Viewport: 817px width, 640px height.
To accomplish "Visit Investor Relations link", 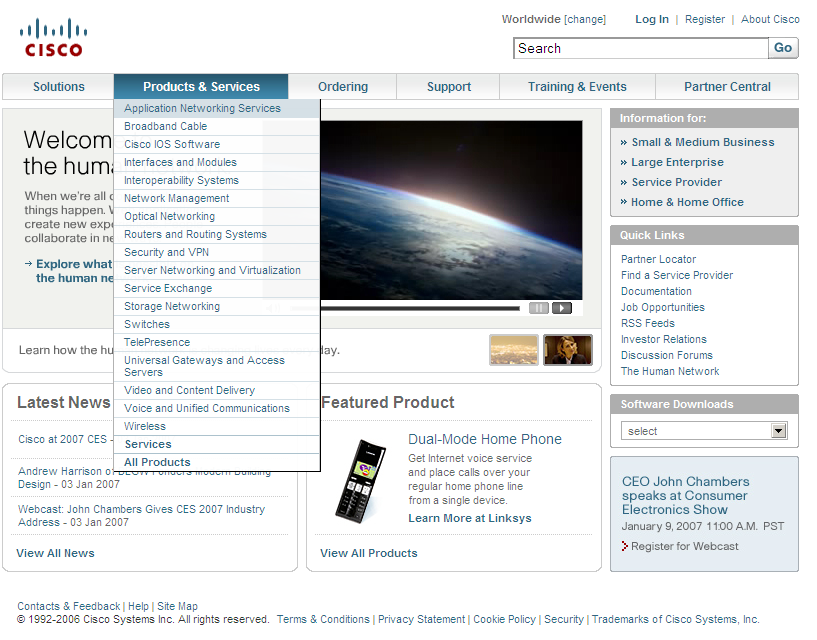I will coord(663,339).
